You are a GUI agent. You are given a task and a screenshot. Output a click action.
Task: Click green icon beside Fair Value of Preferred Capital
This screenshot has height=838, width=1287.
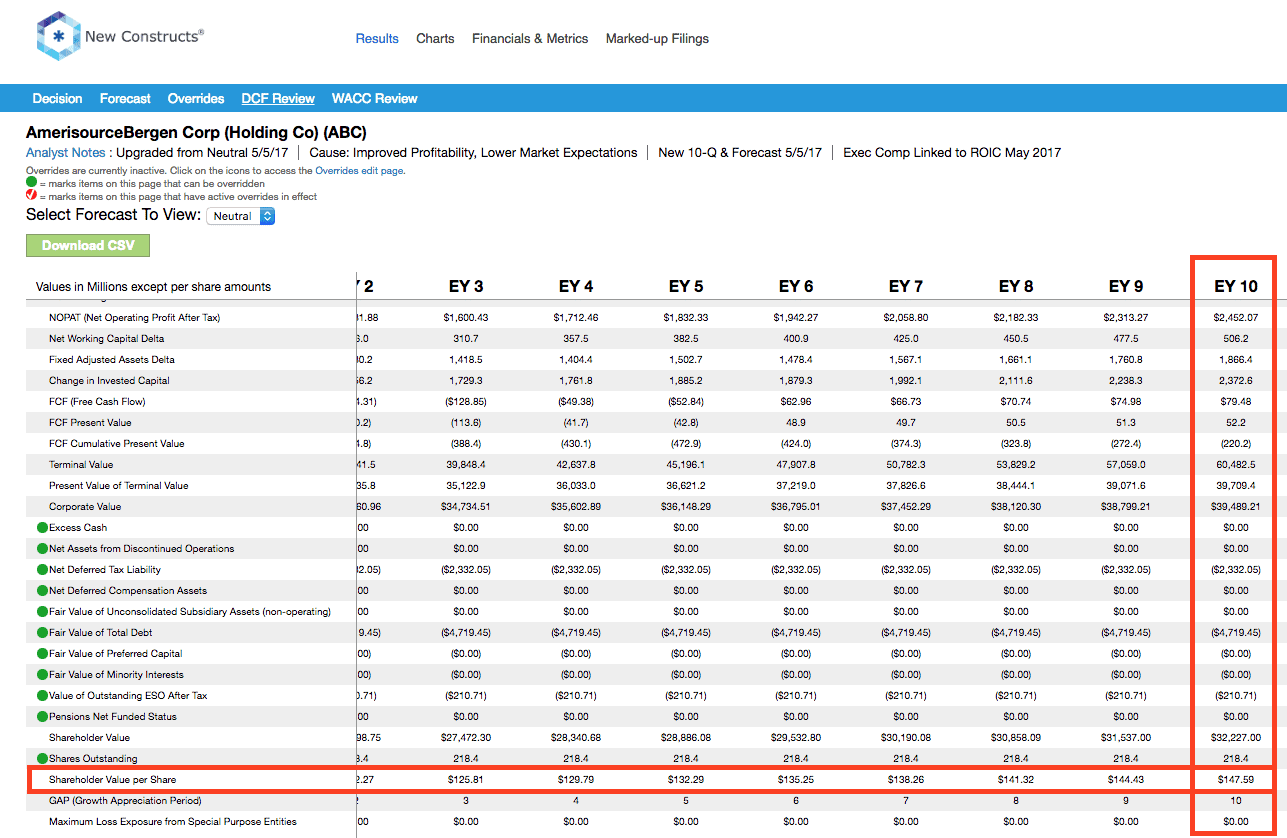[x=42, y=654]
